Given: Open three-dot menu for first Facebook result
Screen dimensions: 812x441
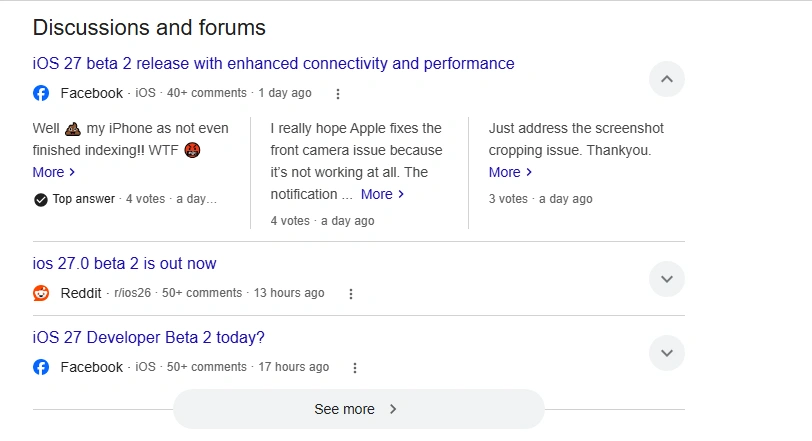Looking at the screenshot, I should point(338,94).
